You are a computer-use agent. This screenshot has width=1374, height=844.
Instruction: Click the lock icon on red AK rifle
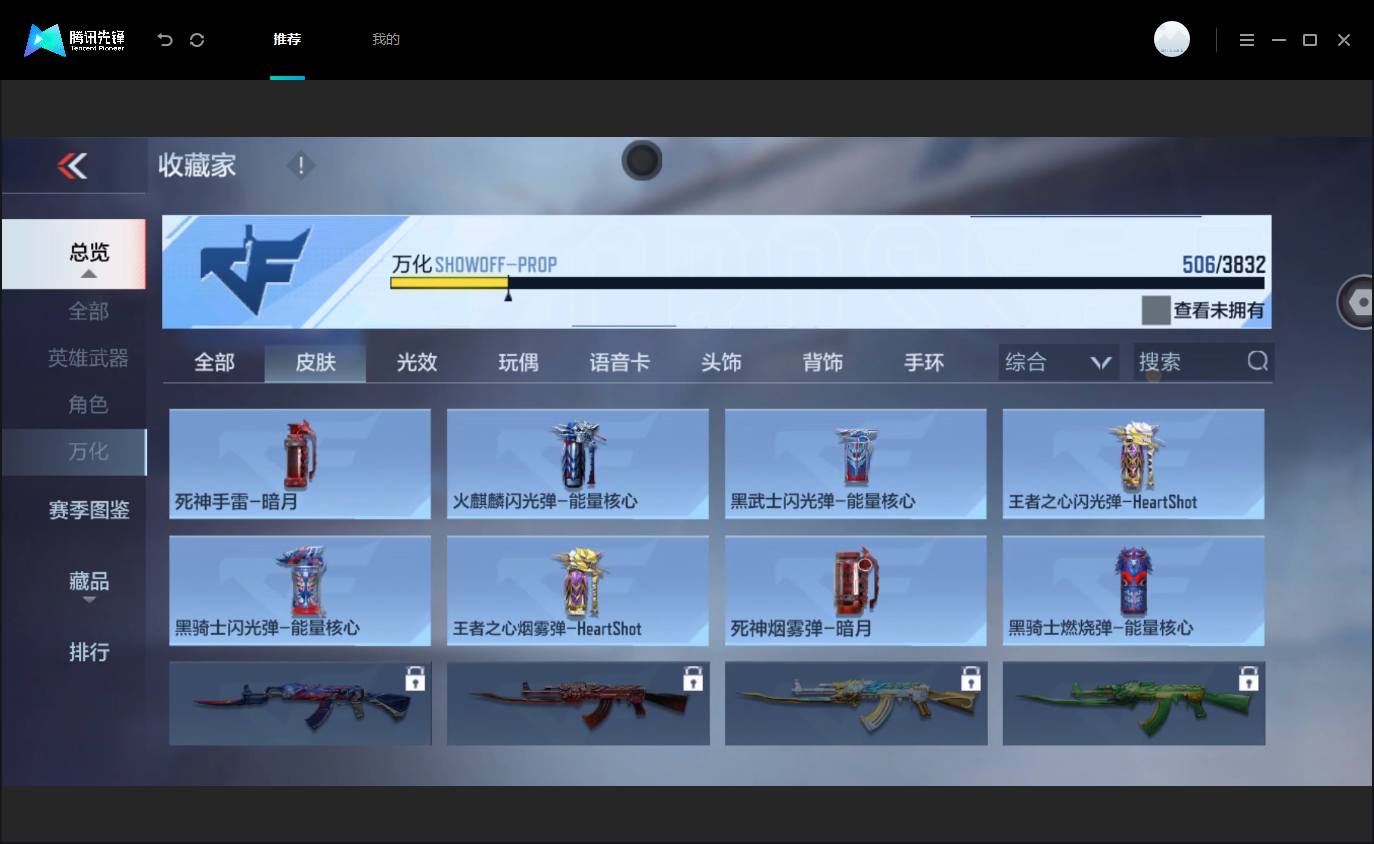[x=693, y=679]
